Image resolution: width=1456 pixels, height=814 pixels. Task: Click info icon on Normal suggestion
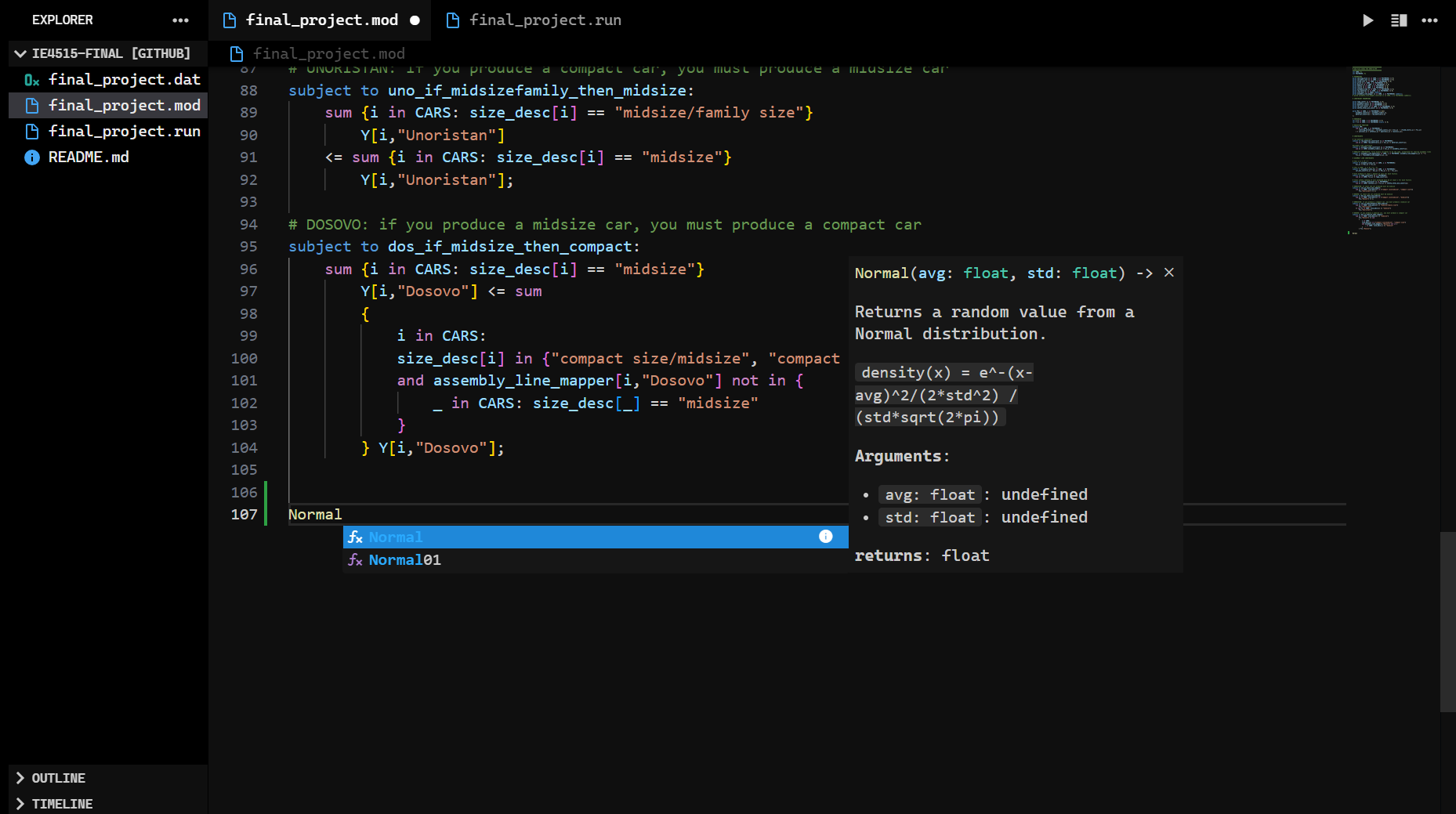point(825,537)
